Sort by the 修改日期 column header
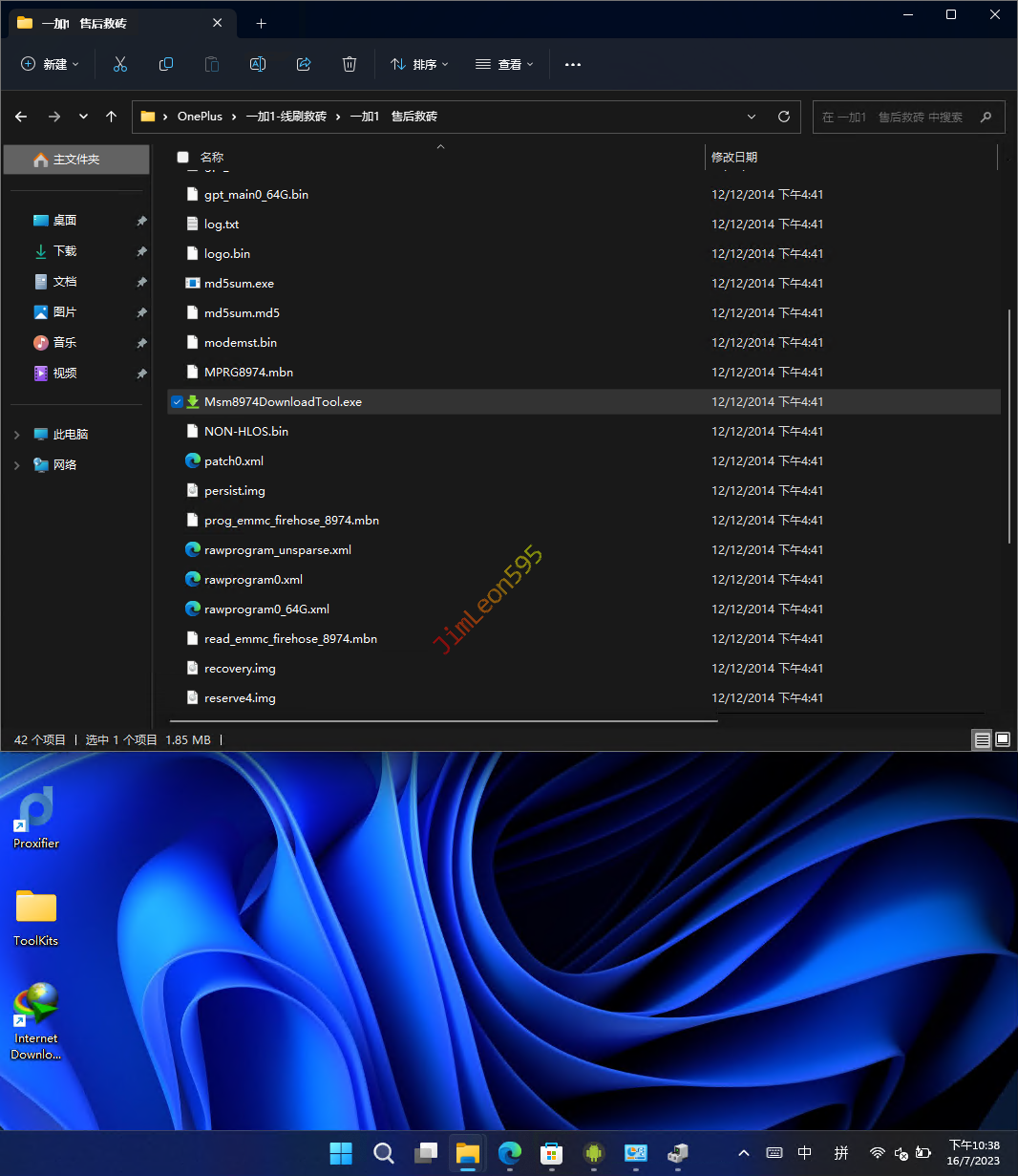1018x1176 pixels. click(734, 158)
